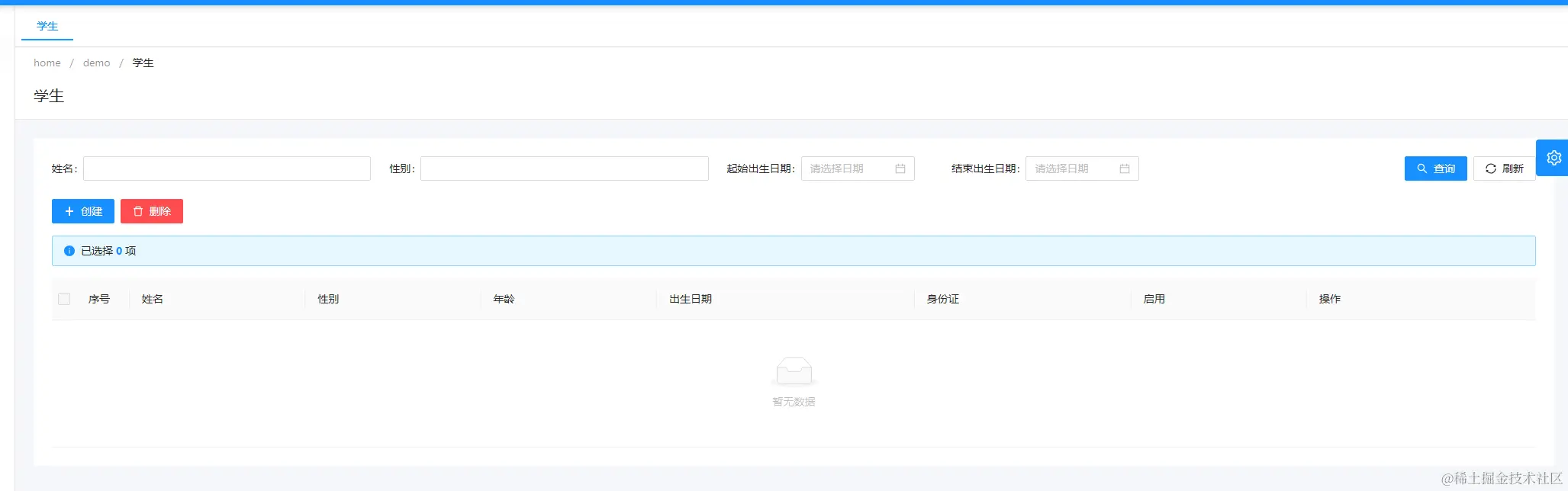
Task: Go to demo in breadcrumb
Action: (x=97, y=63)
